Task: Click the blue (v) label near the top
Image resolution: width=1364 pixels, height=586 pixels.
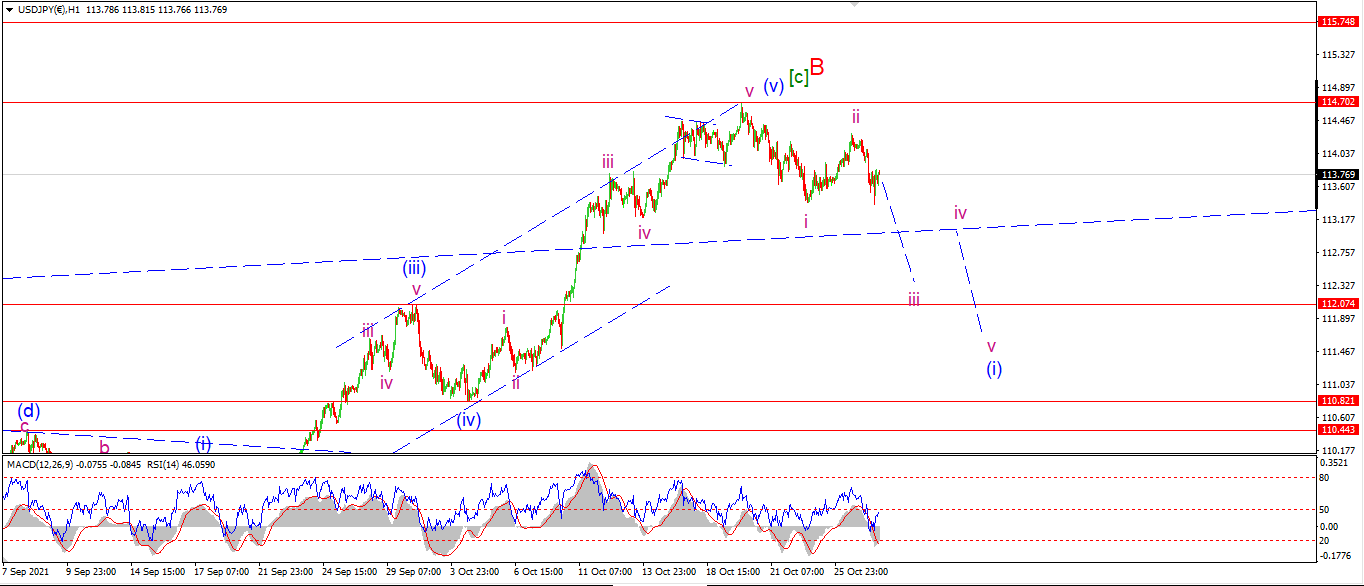Action: (773, 87)
